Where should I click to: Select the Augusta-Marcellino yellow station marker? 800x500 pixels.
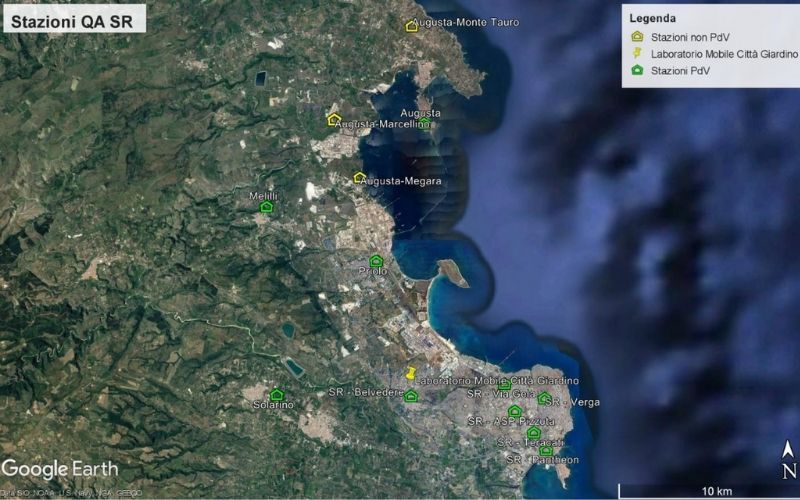(x=333, y=119)
